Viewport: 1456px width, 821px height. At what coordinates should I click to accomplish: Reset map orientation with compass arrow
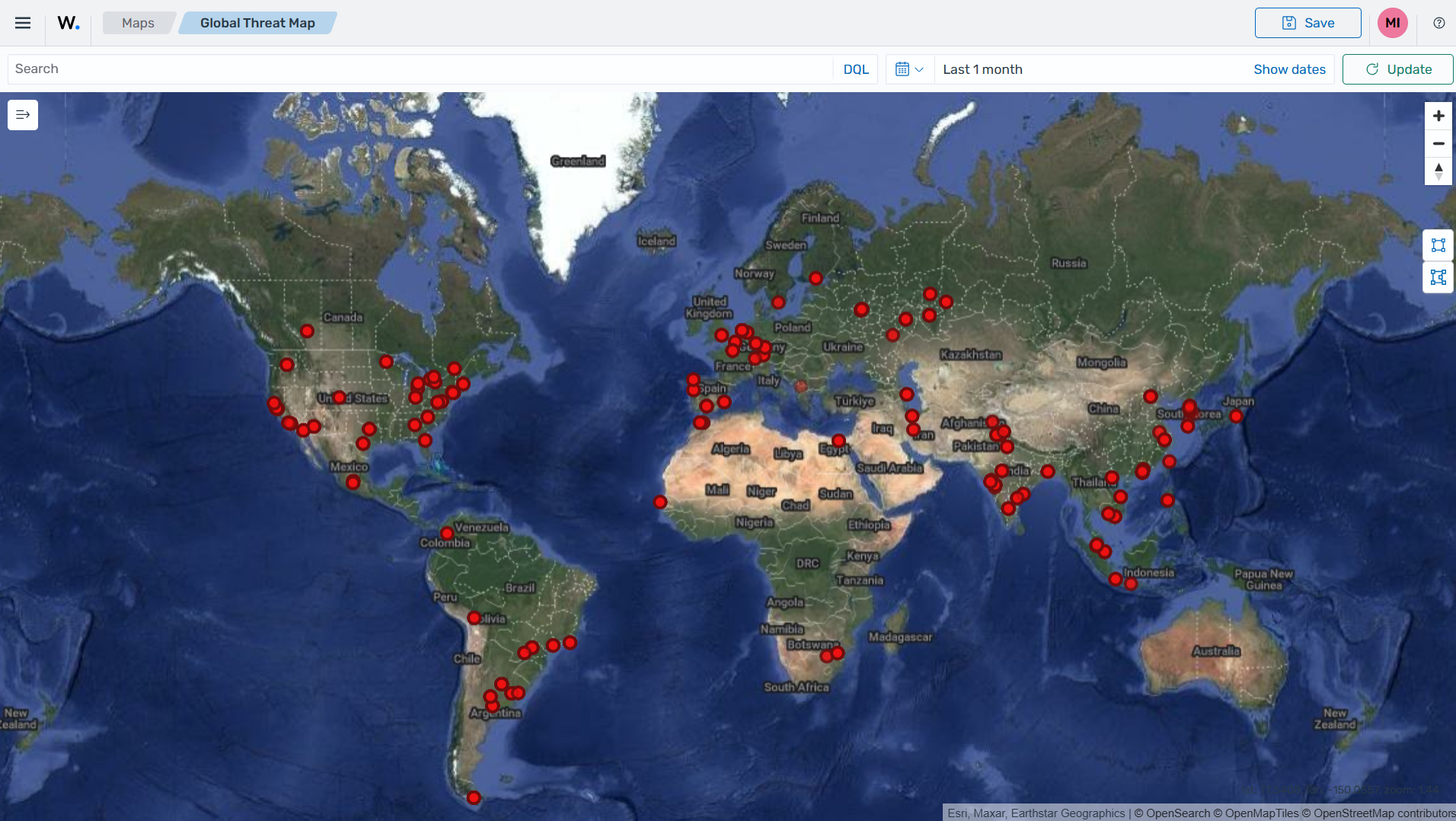point(1438,171)
